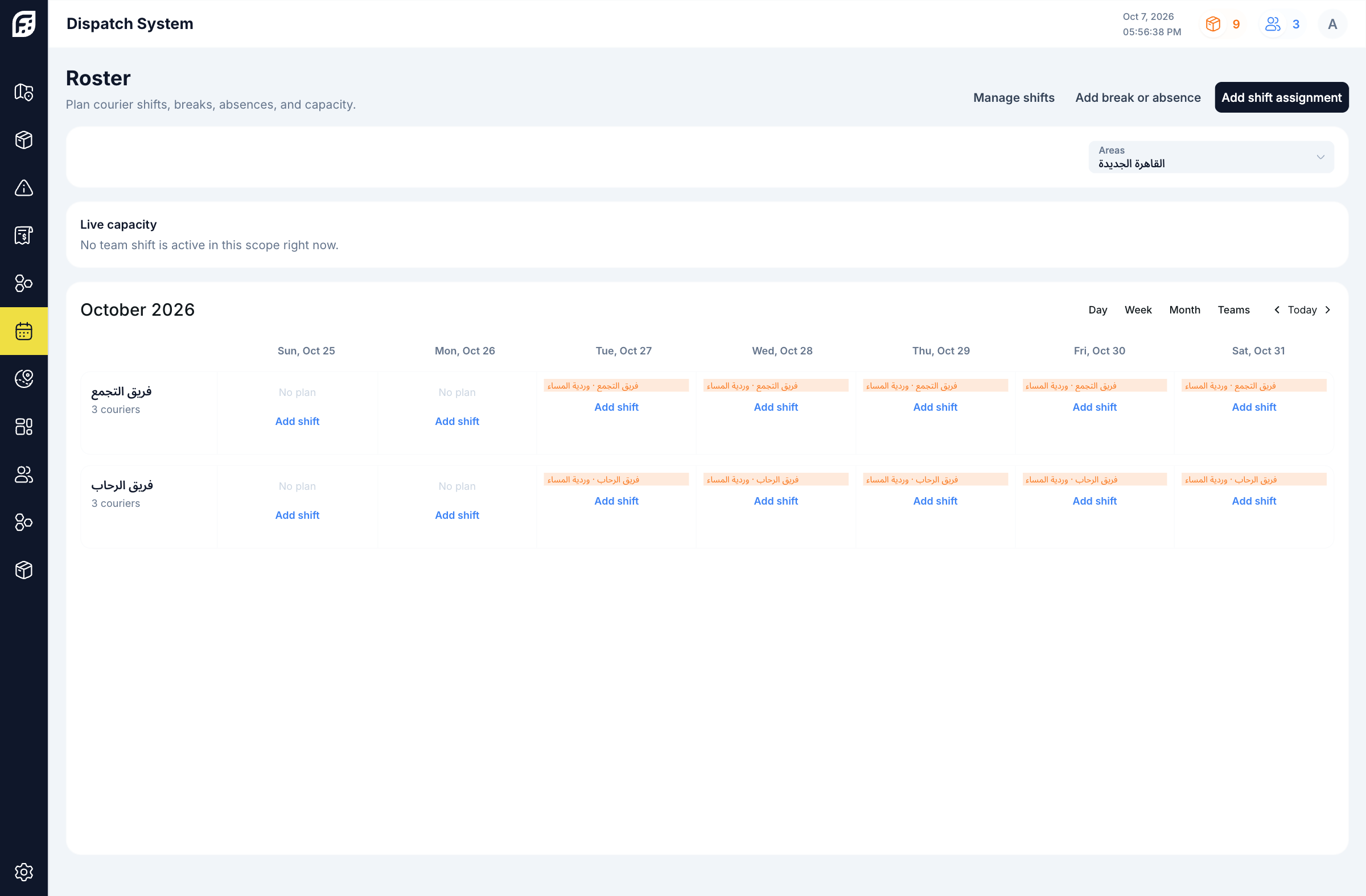Jump to Today

coord(1302,309)
